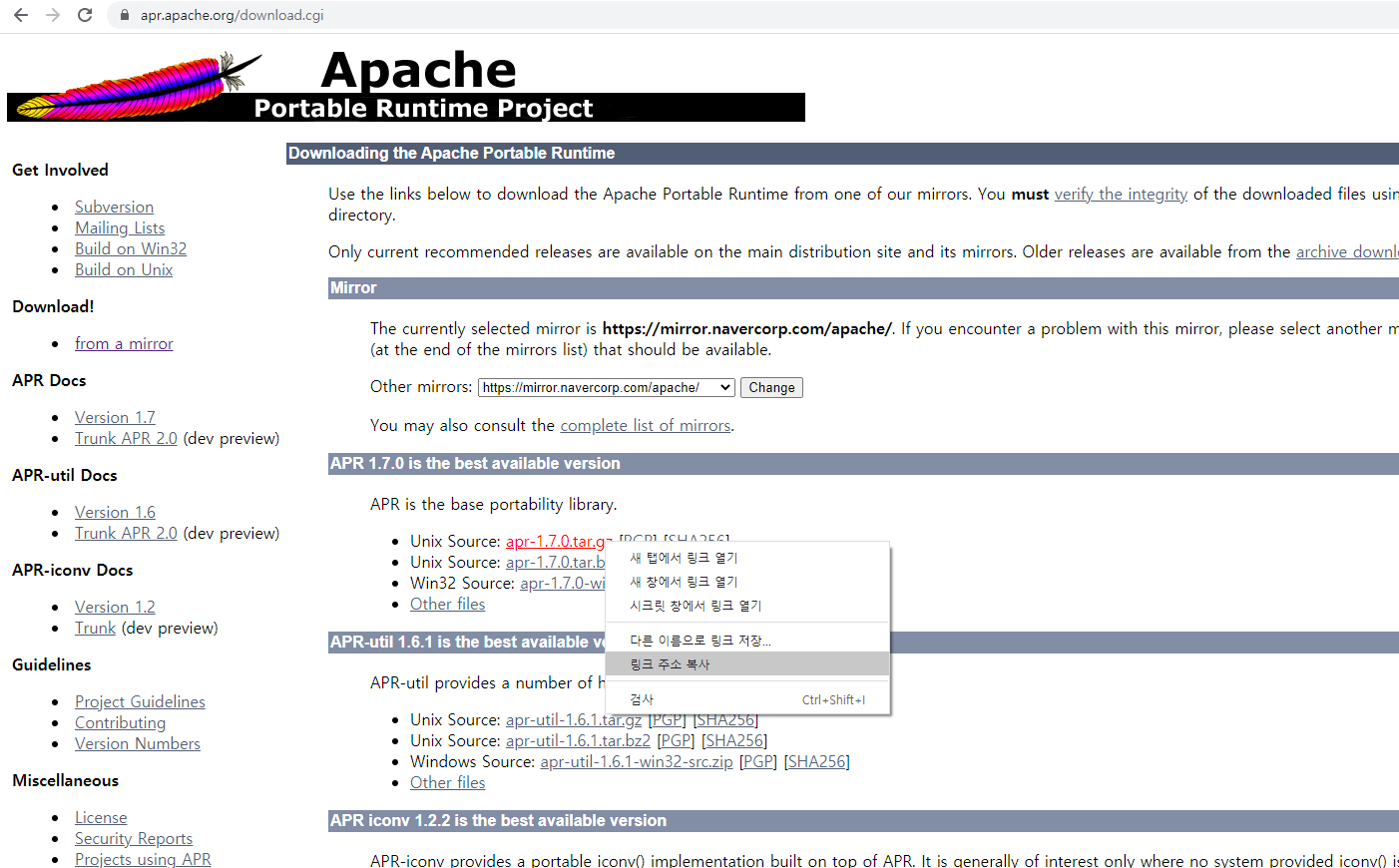The height and width of the screenshot is (868, 1399).
Task: Open Trunk APR 2.0 link under APR Docs
Action: click(x=126, y=438)
